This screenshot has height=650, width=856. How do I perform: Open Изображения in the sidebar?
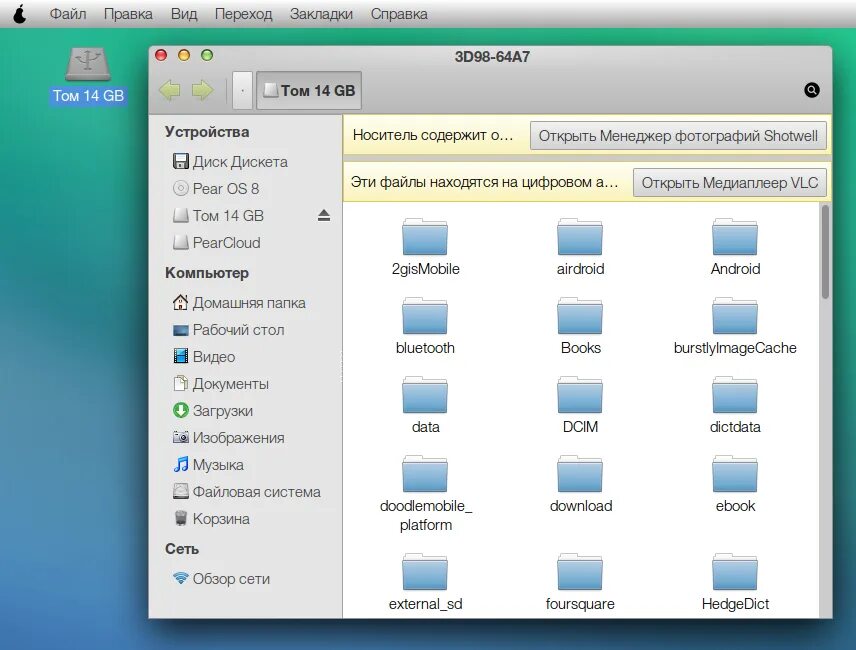click(228, 438)
